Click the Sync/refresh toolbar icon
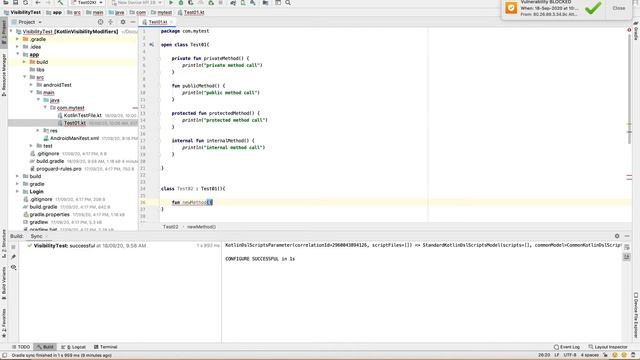This screenshot has width=640, height=360. tap(25, 2)
